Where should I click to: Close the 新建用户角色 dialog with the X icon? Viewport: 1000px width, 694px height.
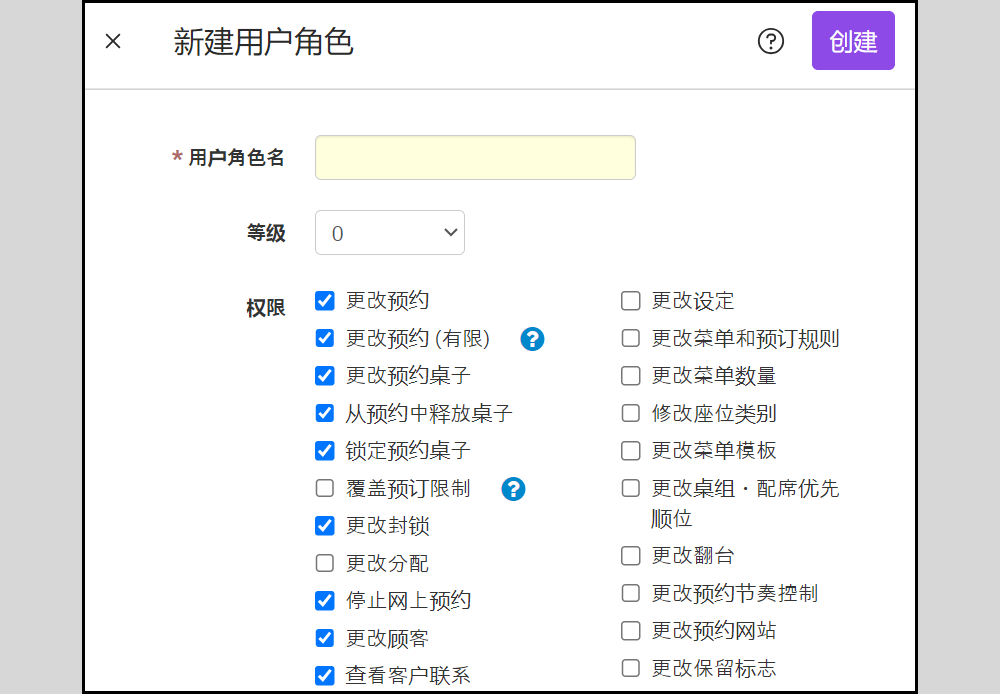point(113,41)
